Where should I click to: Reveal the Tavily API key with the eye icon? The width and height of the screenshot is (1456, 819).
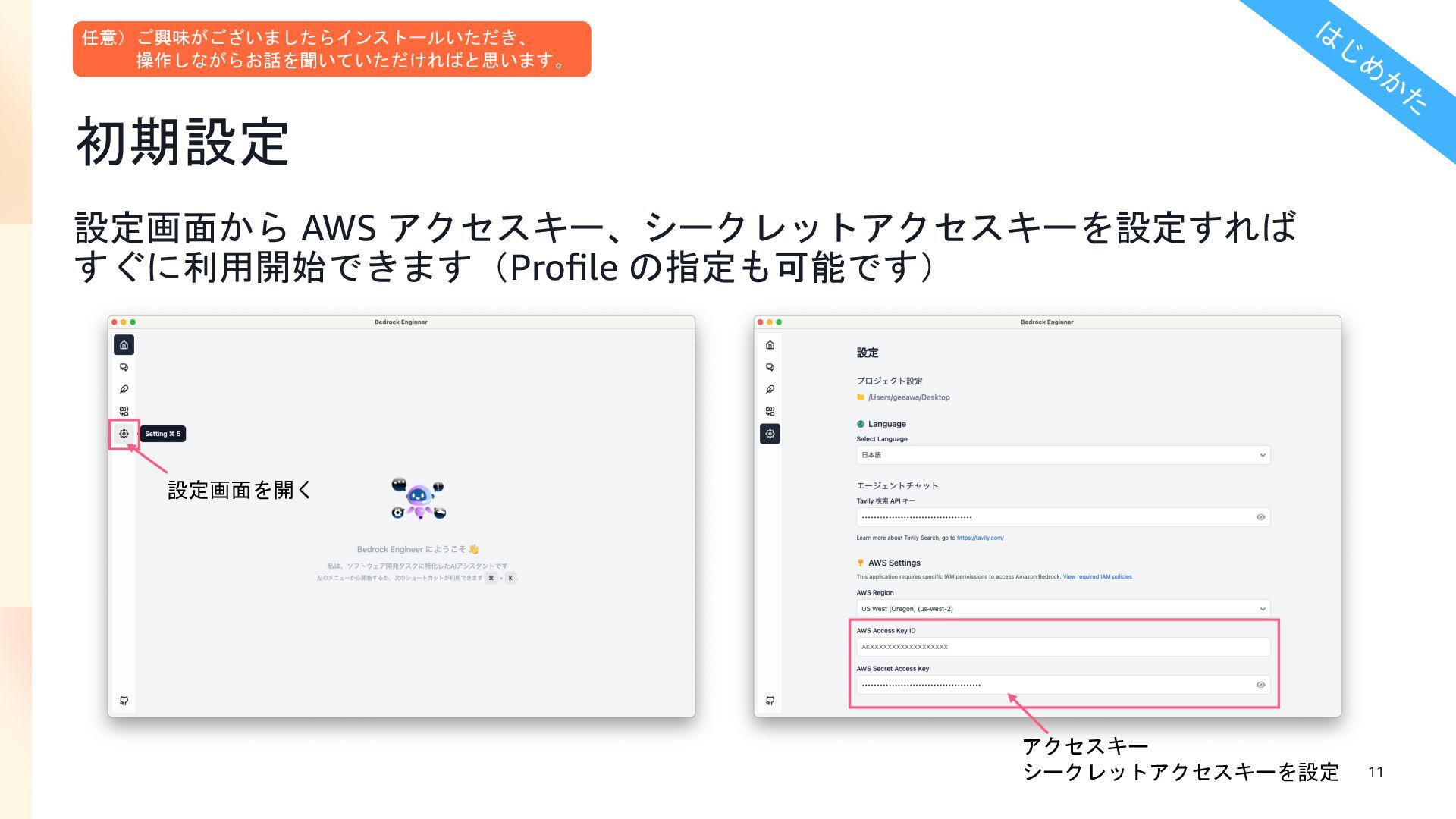(1260, 517)
